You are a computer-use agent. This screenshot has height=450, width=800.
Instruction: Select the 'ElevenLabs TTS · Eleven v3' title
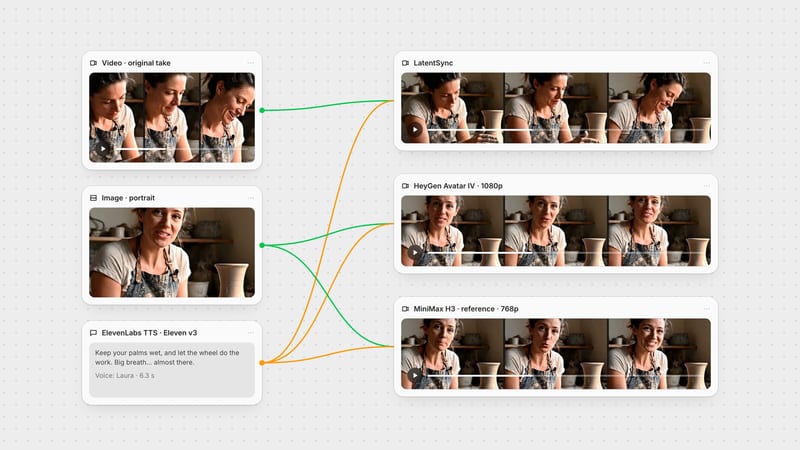(x=149, y=333)
